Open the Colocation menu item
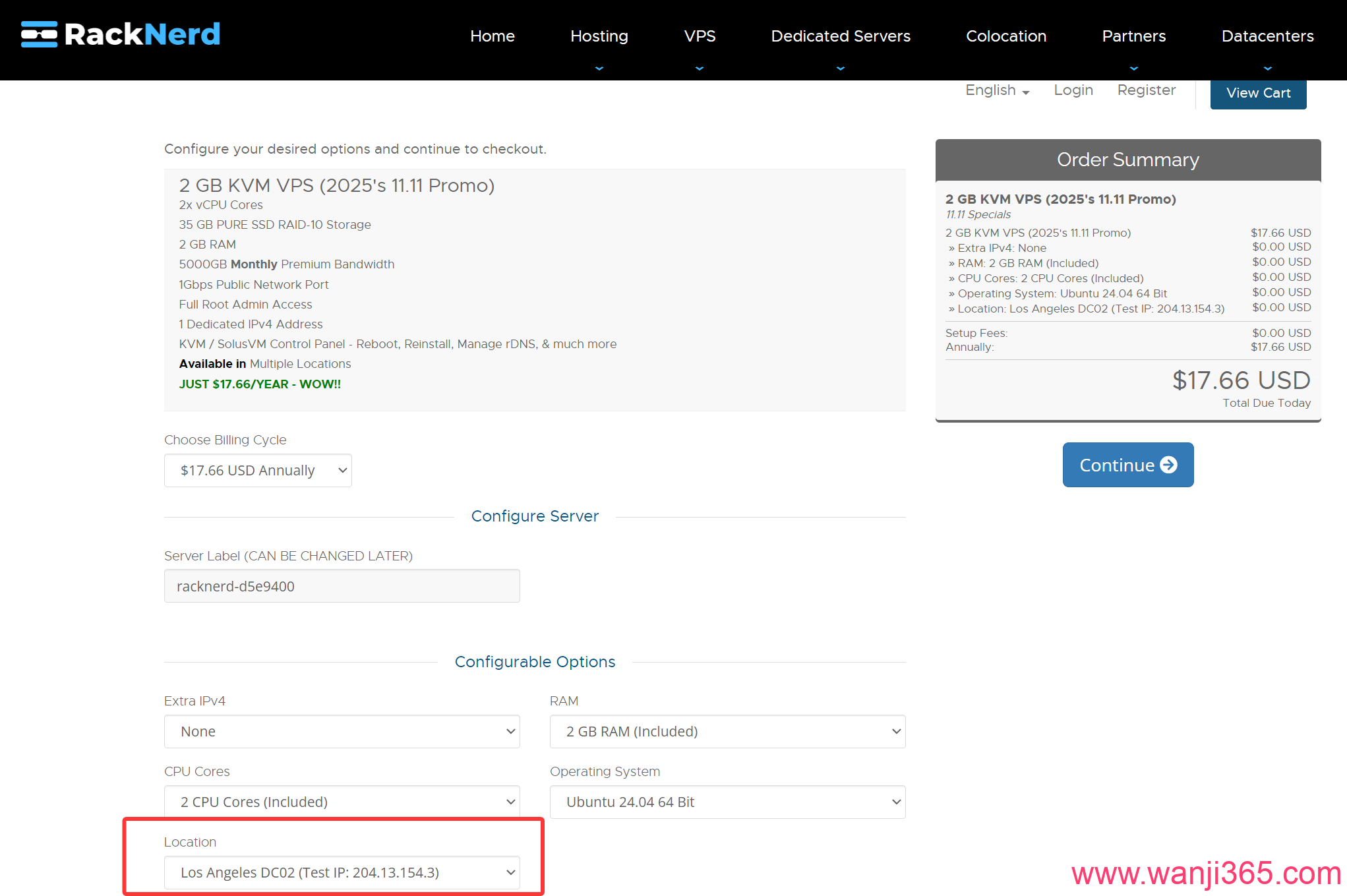 (x=1005, y=36)
